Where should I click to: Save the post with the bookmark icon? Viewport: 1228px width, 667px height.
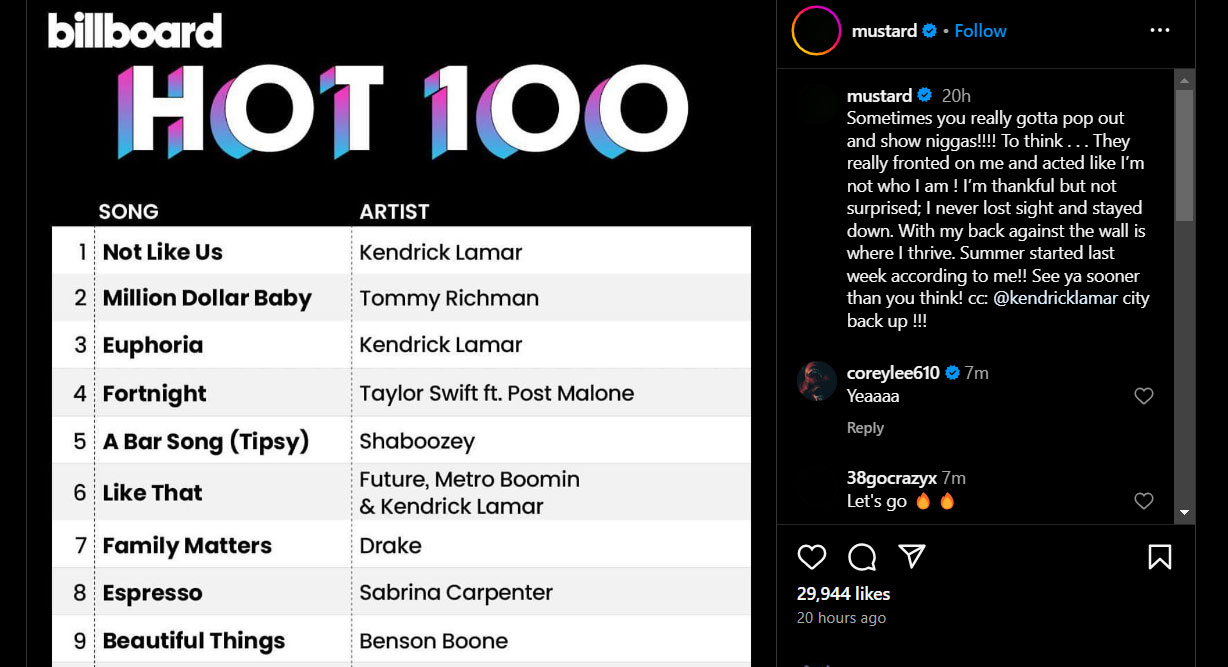coord(1160,557)
